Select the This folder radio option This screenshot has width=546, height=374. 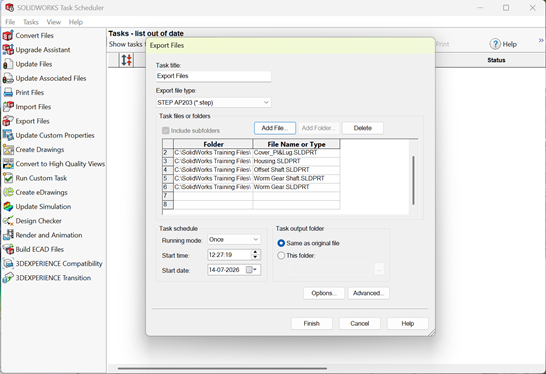[281, 256]
